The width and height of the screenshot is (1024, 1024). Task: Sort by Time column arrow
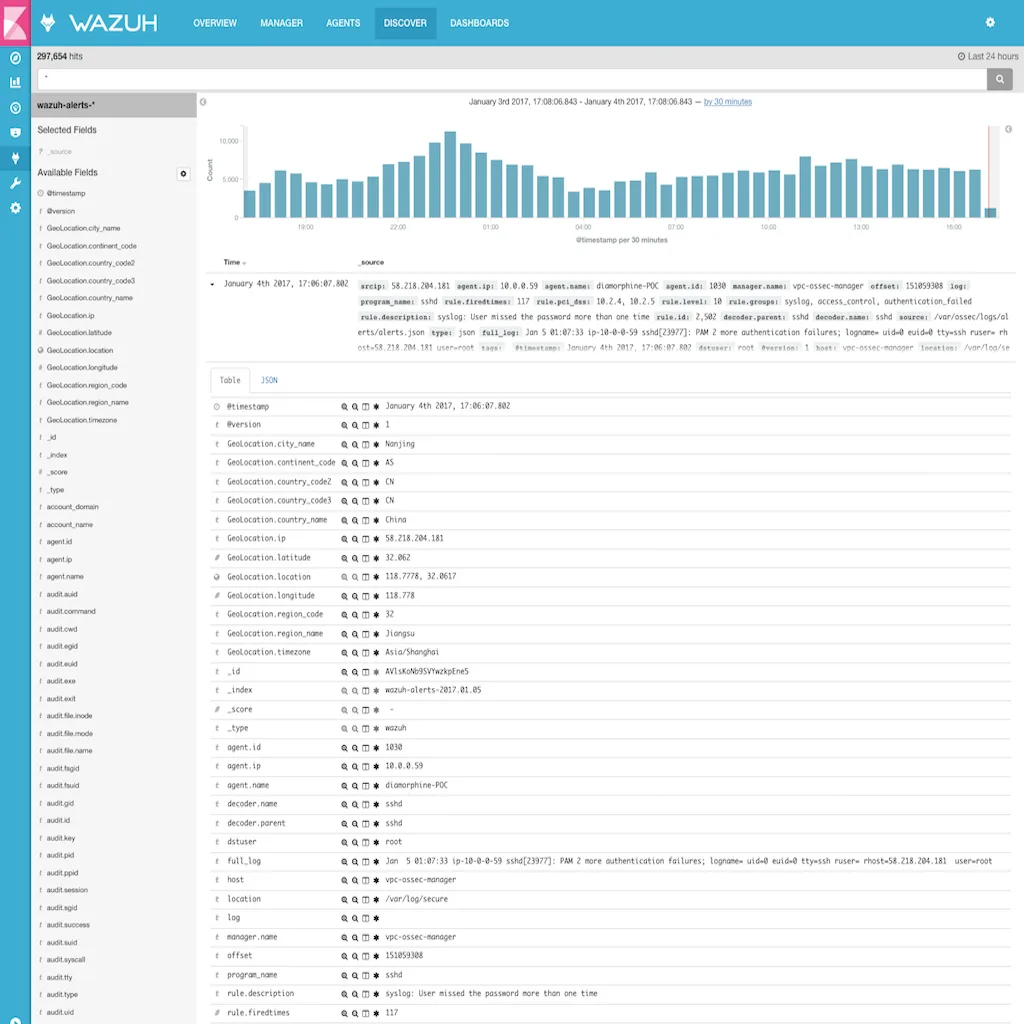(x=244, y=263)
